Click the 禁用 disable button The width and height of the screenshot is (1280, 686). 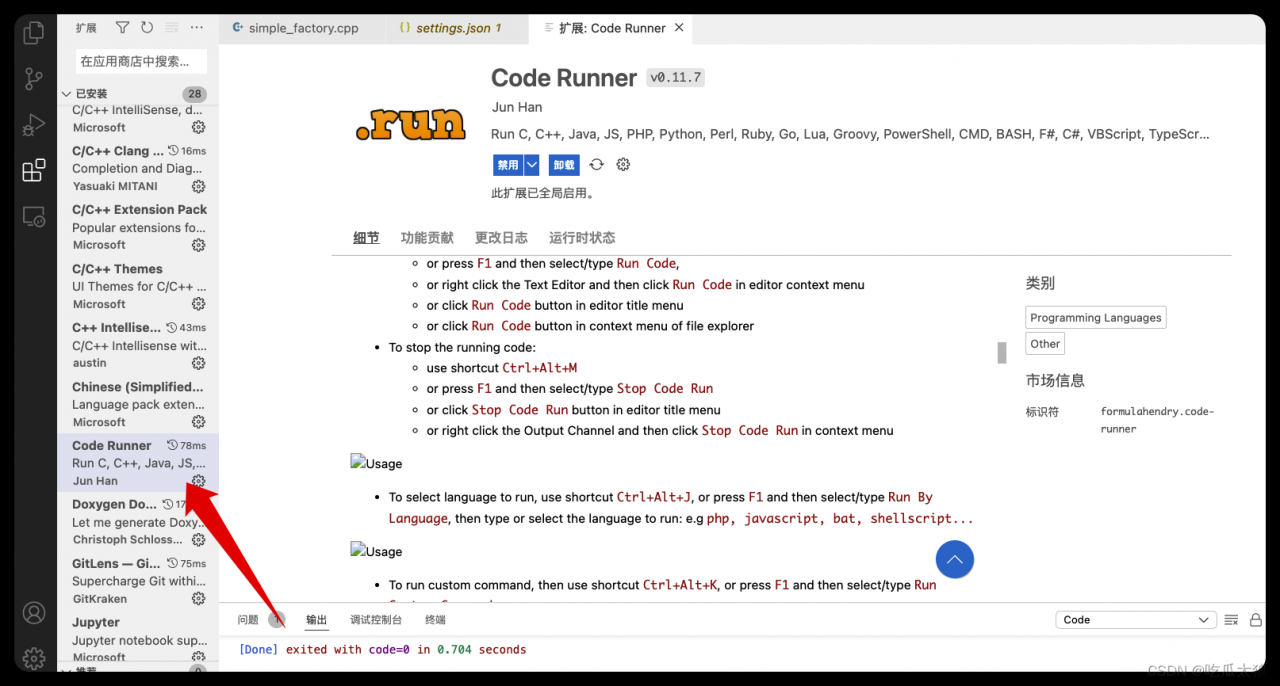coord(508,165)
